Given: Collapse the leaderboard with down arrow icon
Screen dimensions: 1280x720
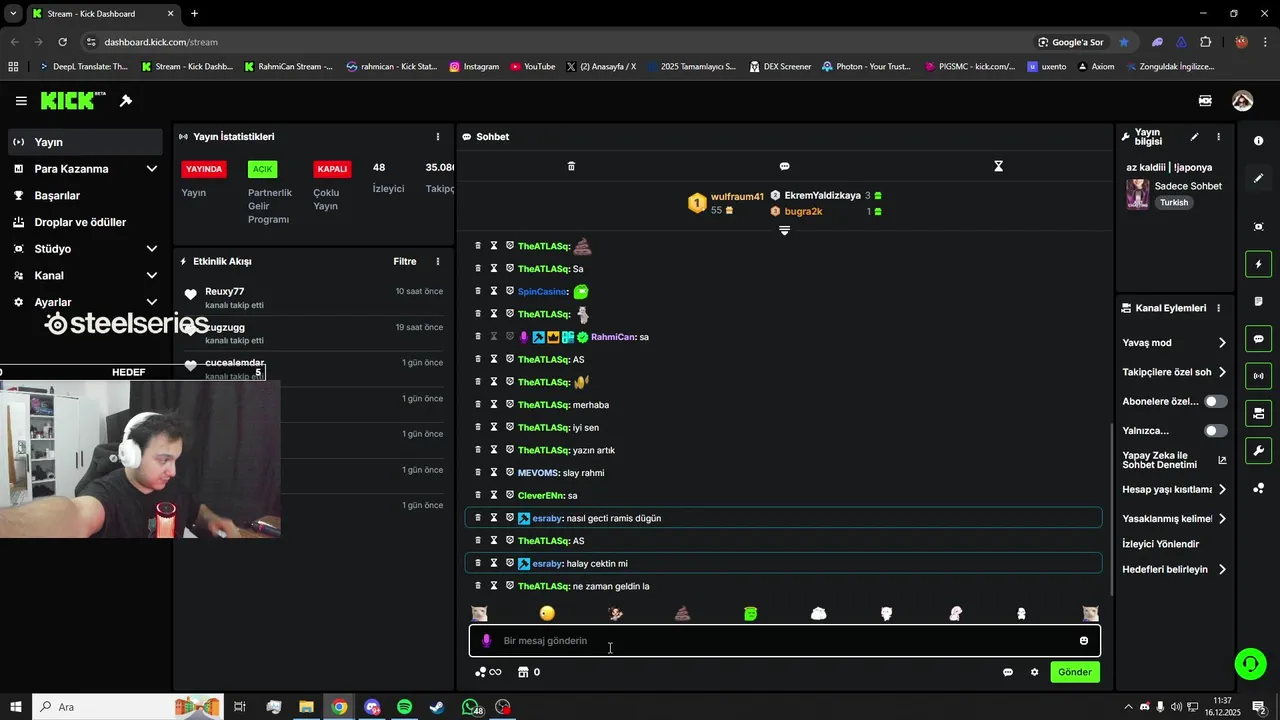Looking at the screenshot, I should tap(784, 230).
